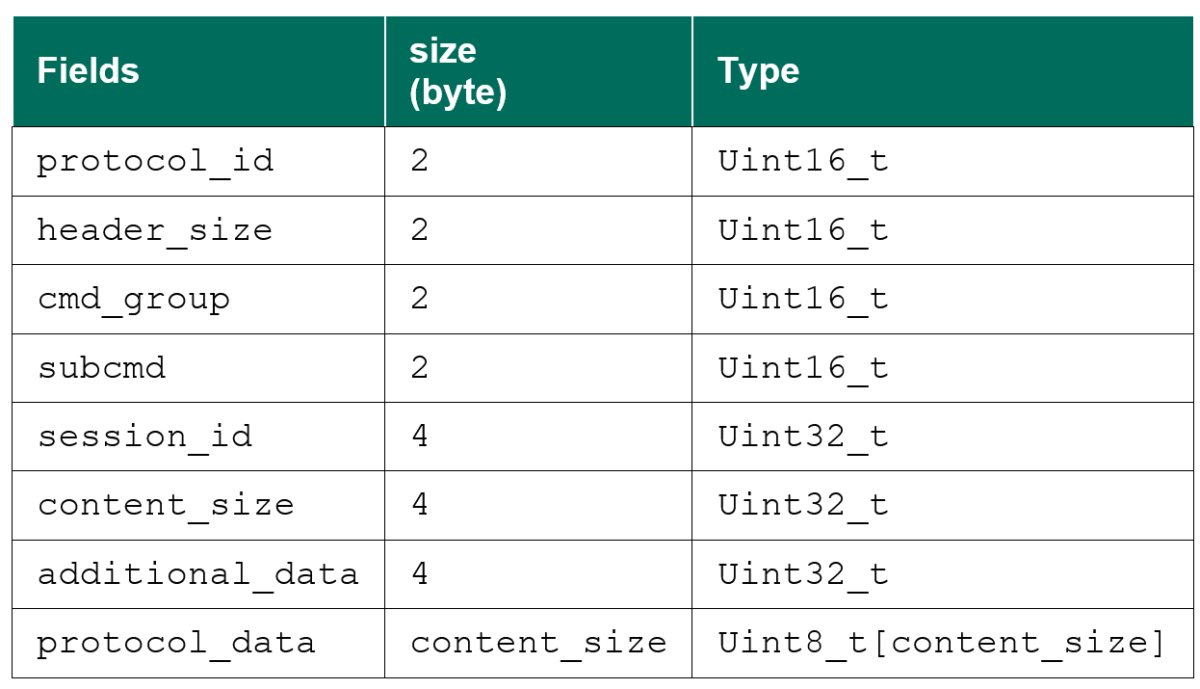Viewport: 1200px width, 689px height.
Task: Click the Fields column header
Action: pyautogui.click(x=88, y=72)
